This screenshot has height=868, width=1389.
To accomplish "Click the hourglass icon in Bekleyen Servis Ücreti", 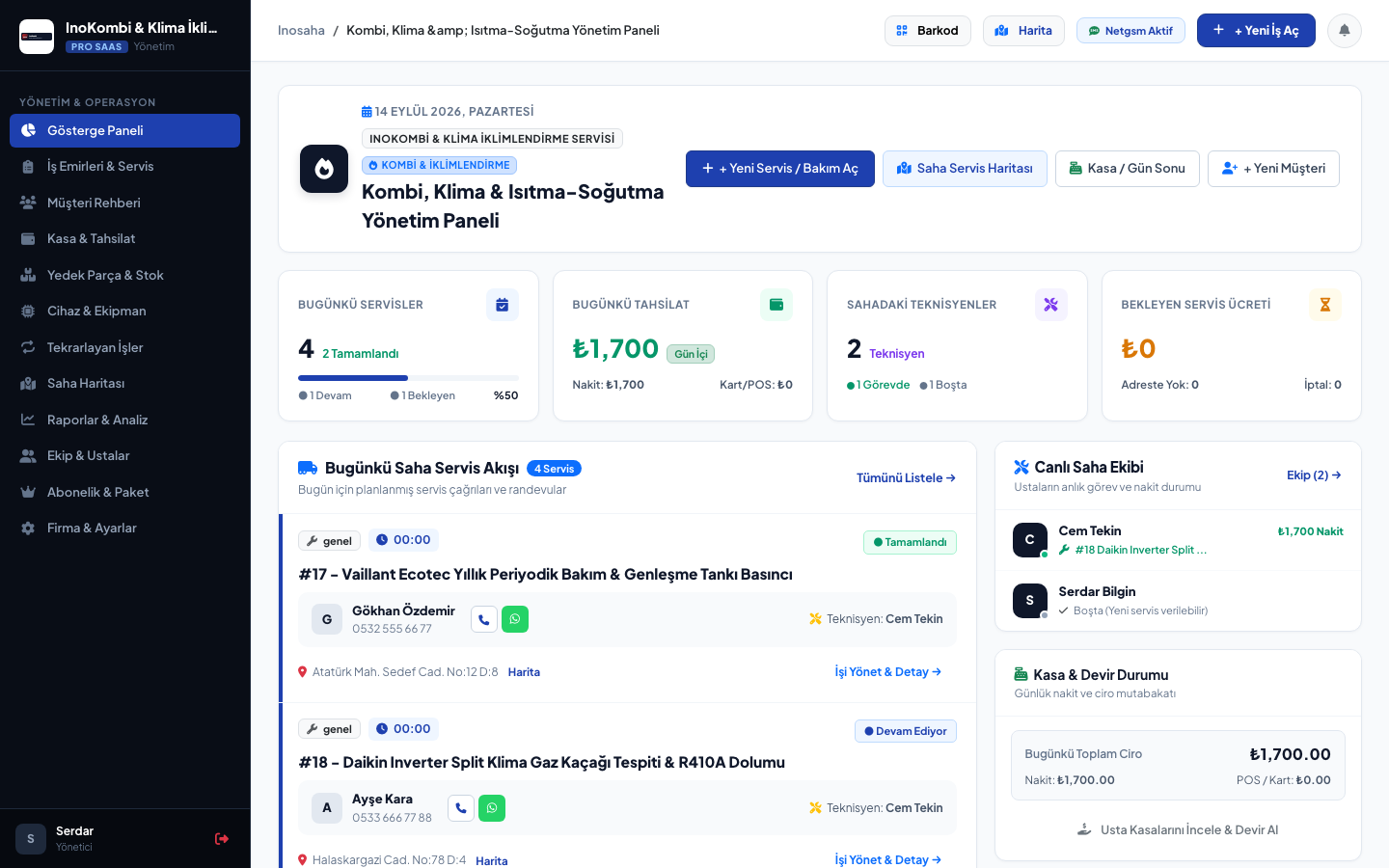I will coord(1325,305).
